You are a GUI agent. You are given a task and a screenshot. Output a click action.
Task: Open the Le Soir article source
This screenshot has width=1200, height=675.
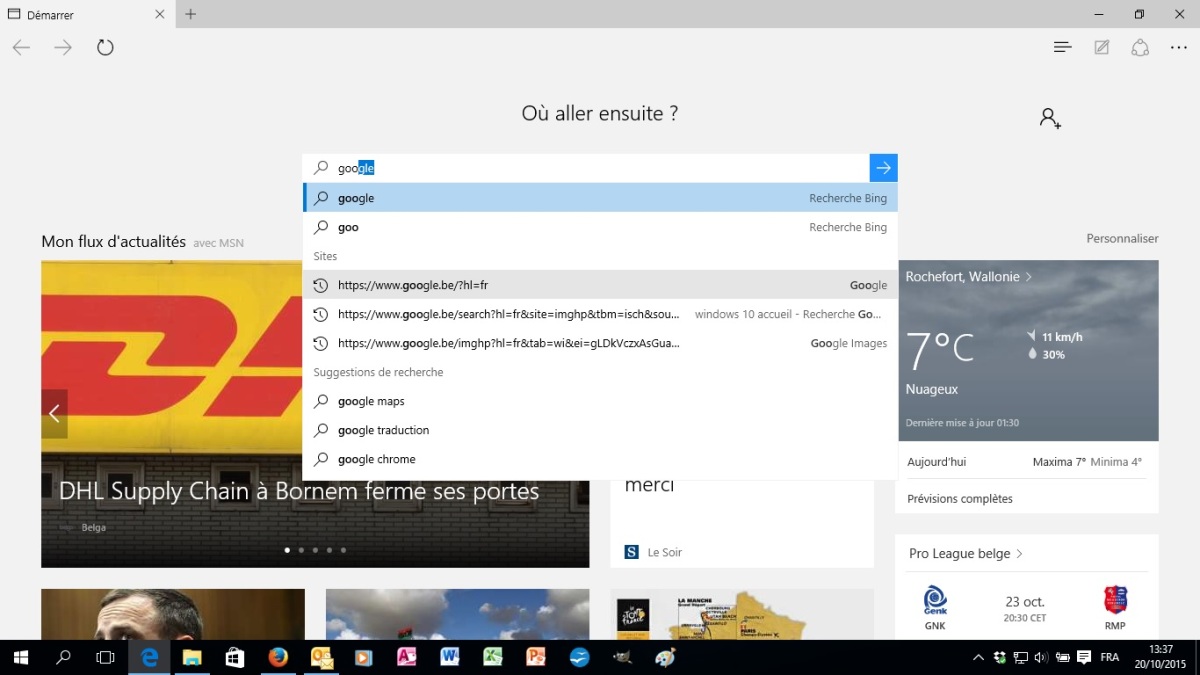tap(653, 552)
